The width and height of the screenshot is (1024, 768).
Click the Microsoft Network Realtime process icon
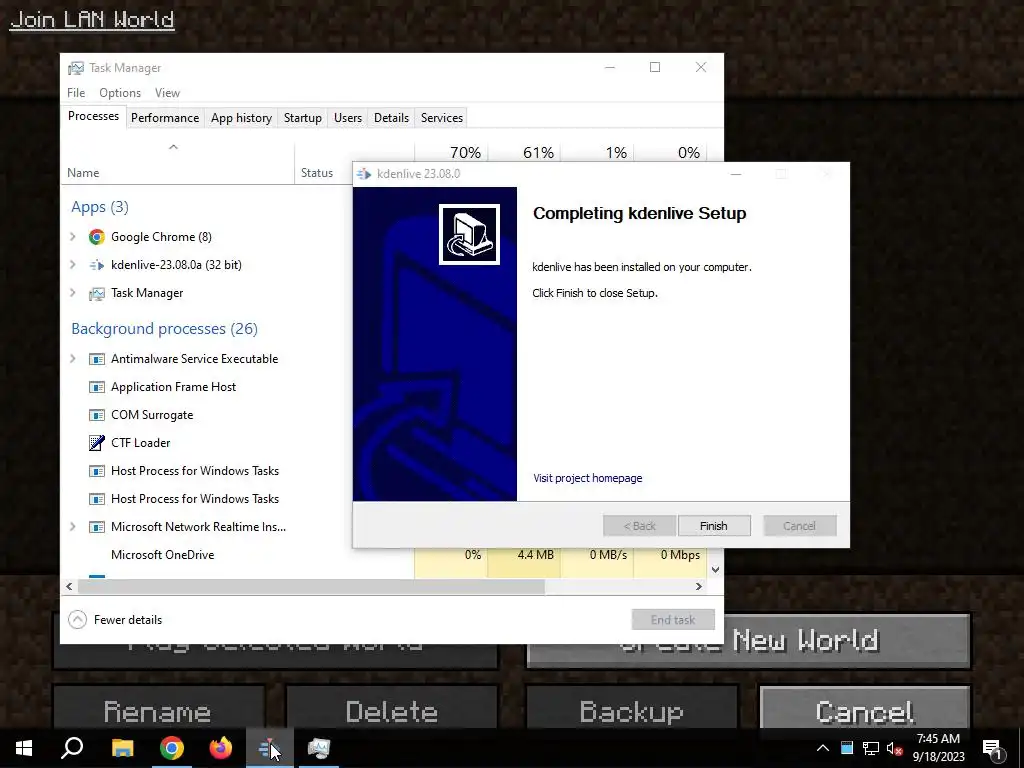tap(97, 527)
